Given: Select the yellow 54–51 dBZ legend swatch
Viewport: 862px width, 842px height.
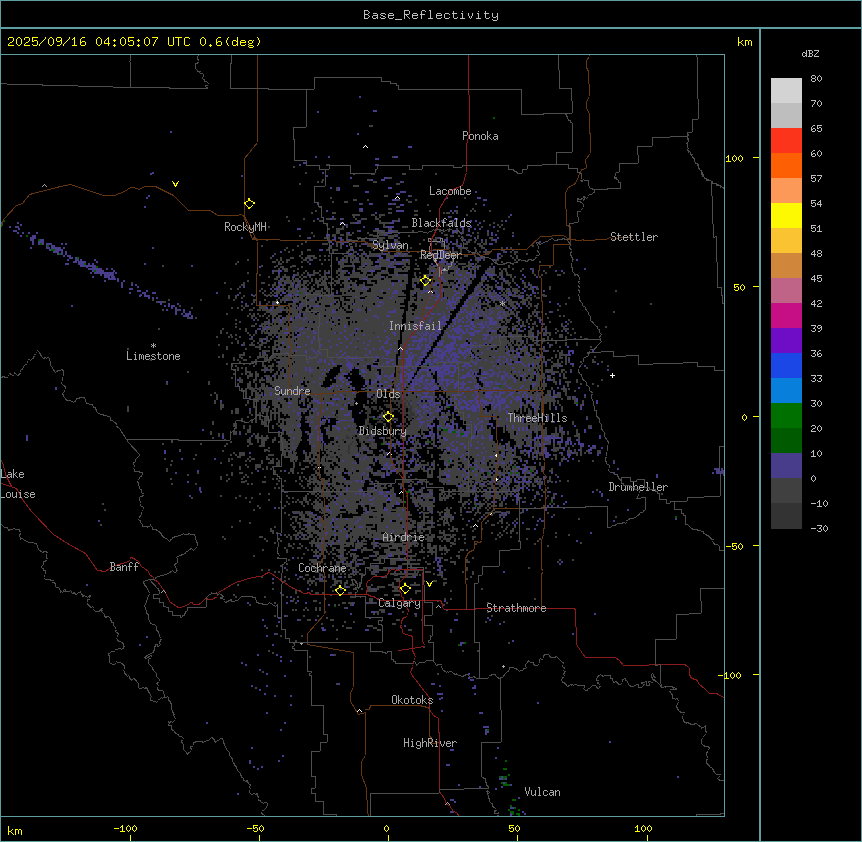Looking at the screenshot, I should pyautogui.click(x=786, y=215).
